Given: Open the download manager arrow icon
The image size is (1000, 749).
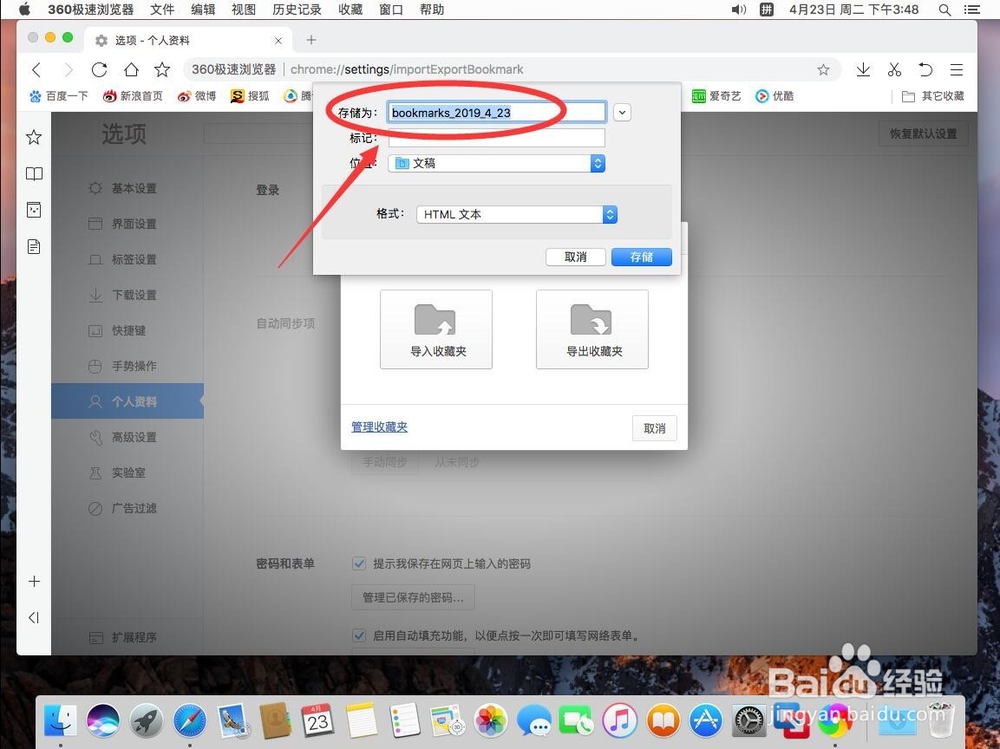Looking at the screenshot, I should coord(862,70).
